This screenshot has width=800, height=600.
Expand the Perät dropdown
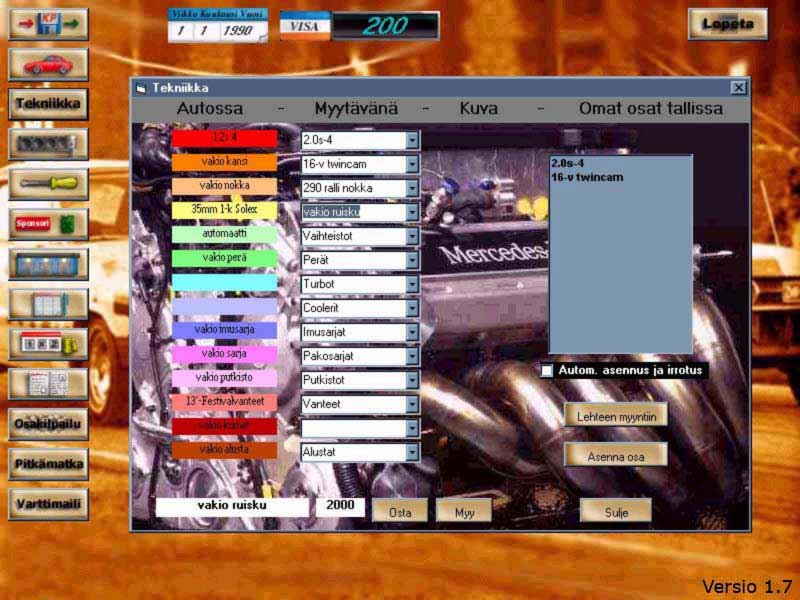click(412, 260)
